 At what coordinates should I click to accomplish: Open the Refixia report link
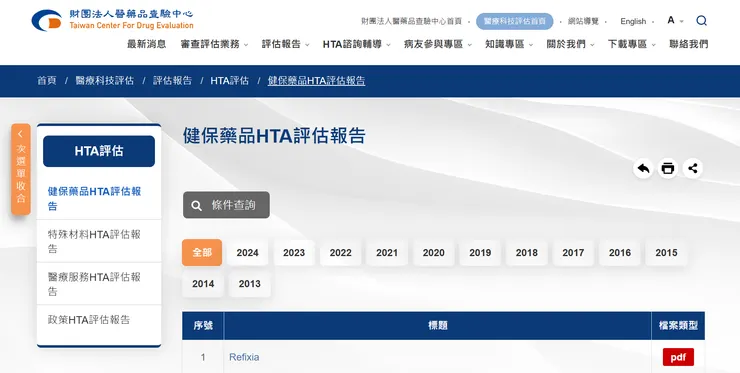click(x=244, y=357)
